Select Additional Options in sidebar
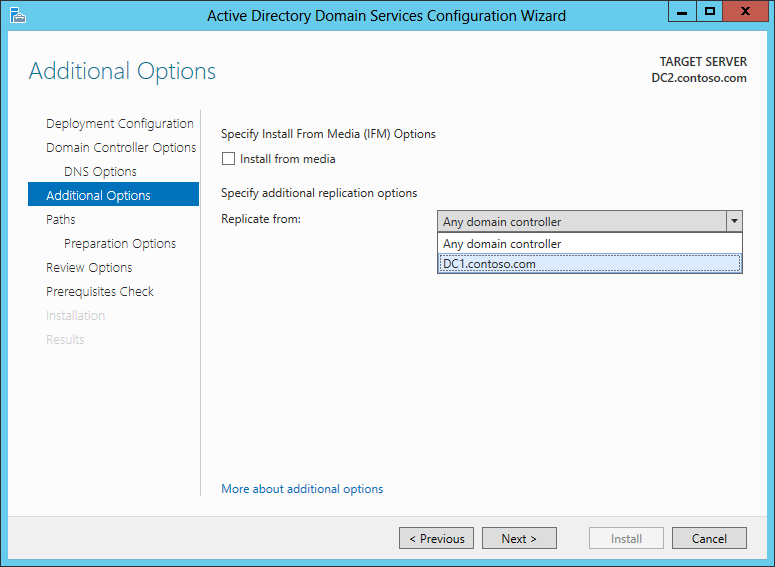This screenshot has height=567, width=775. coord(98,196)
